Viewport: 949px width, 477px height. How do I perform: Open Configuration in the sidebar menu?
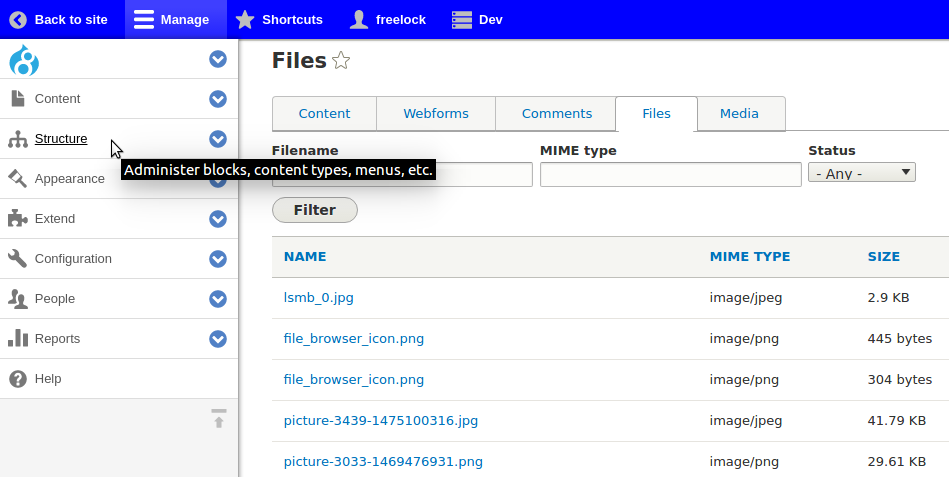coord(73,258)
